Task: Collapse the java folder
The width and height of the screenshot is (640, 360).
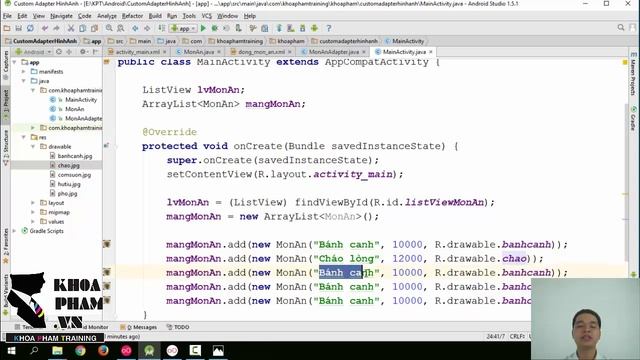Action: [24, 81]
